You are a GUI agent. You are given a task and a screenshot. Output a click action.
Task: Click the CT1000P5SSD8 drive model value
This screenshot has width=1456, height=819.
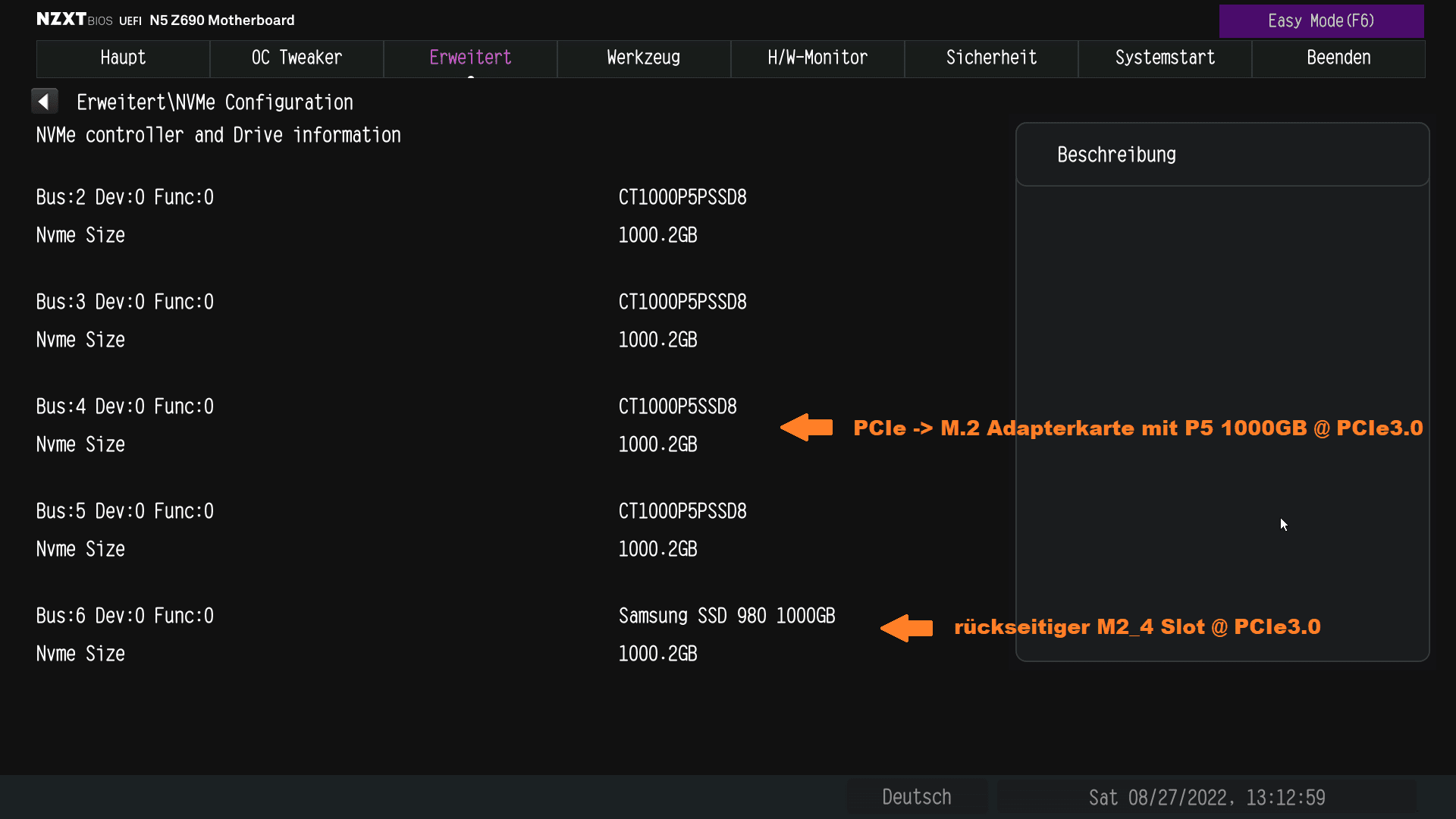tap(677, 406)
